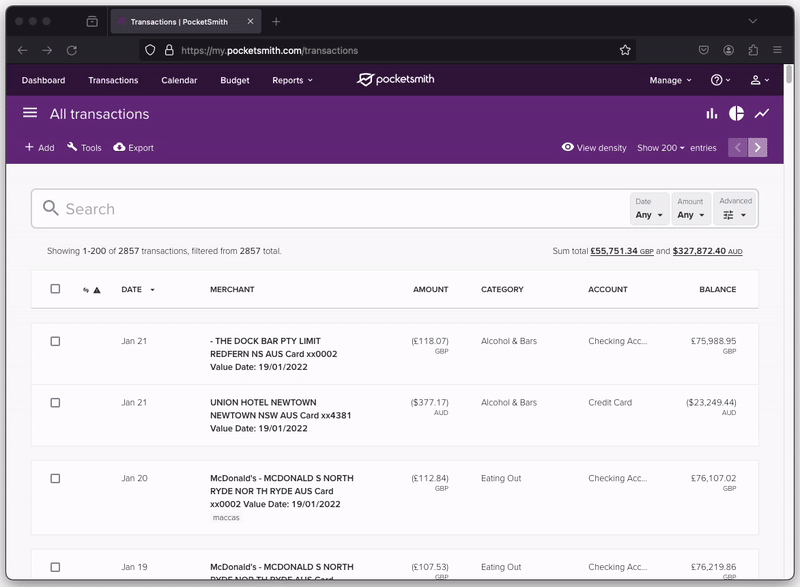
Task: Go to next page of transactions
Action: point(758,148)
